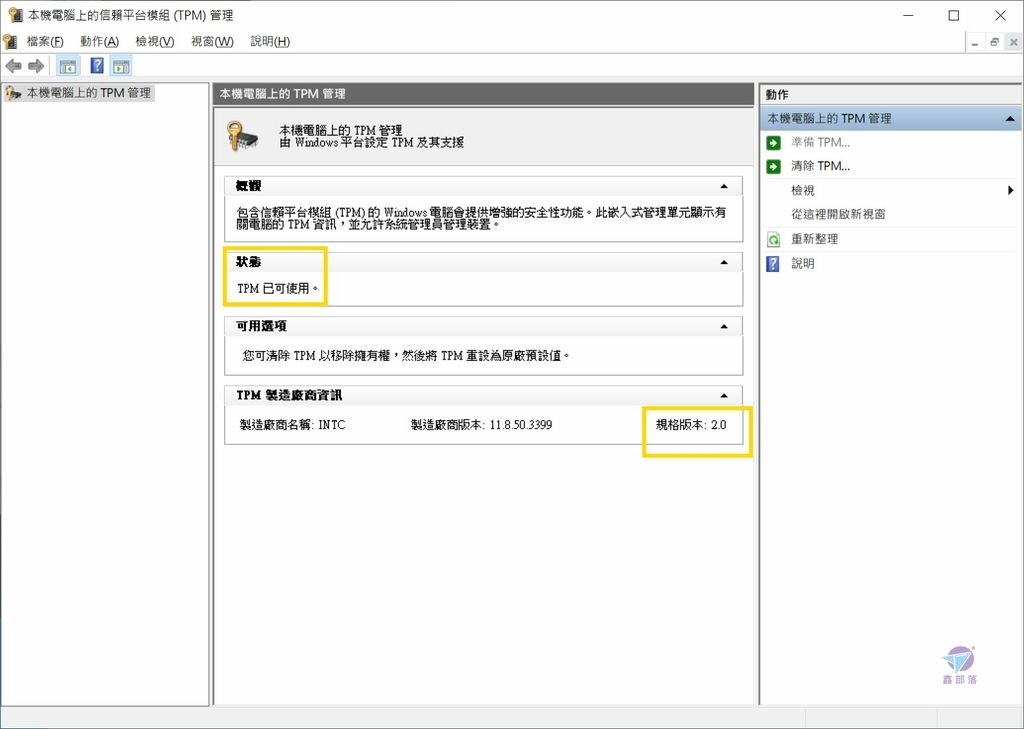Click 規格版本: 2.0 text
The height and width of the screenshot is (729, 1024).
(x=691, y=425)
